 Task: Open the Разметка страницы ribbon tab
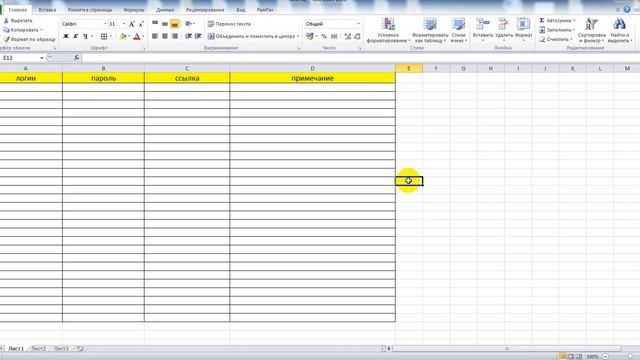point(90,10)
